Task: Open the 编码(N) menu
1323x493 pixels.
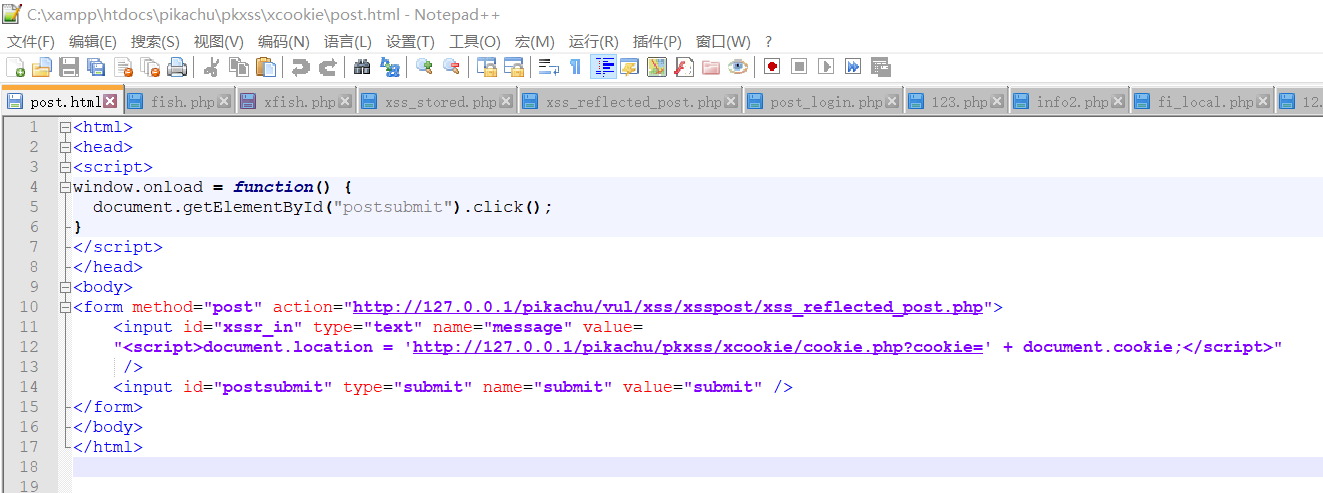Action: [283, 41]
